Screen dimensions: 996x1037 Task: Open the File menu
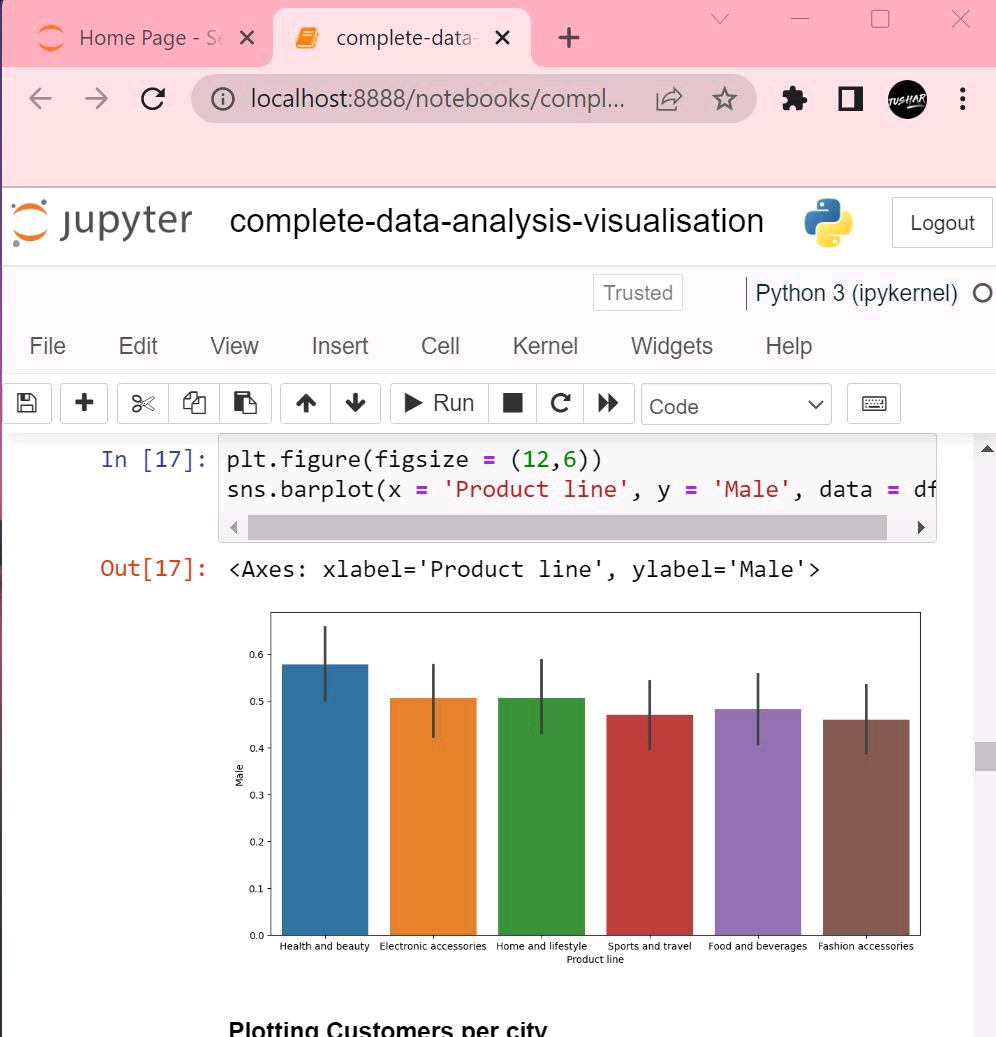tap(48, 346)
